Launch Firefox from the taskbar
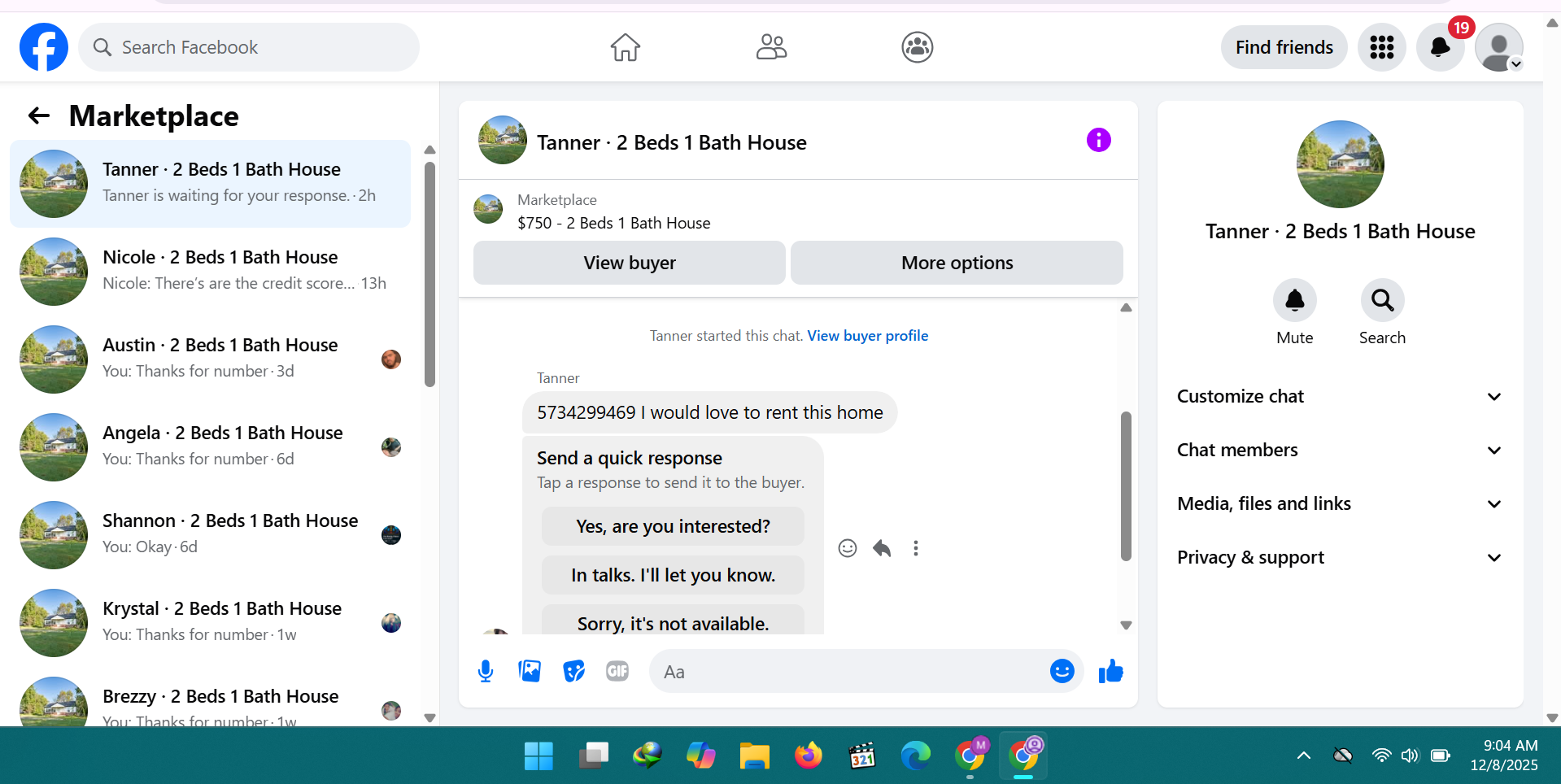This screenshot has width=1561, height=784. point(808,756)
